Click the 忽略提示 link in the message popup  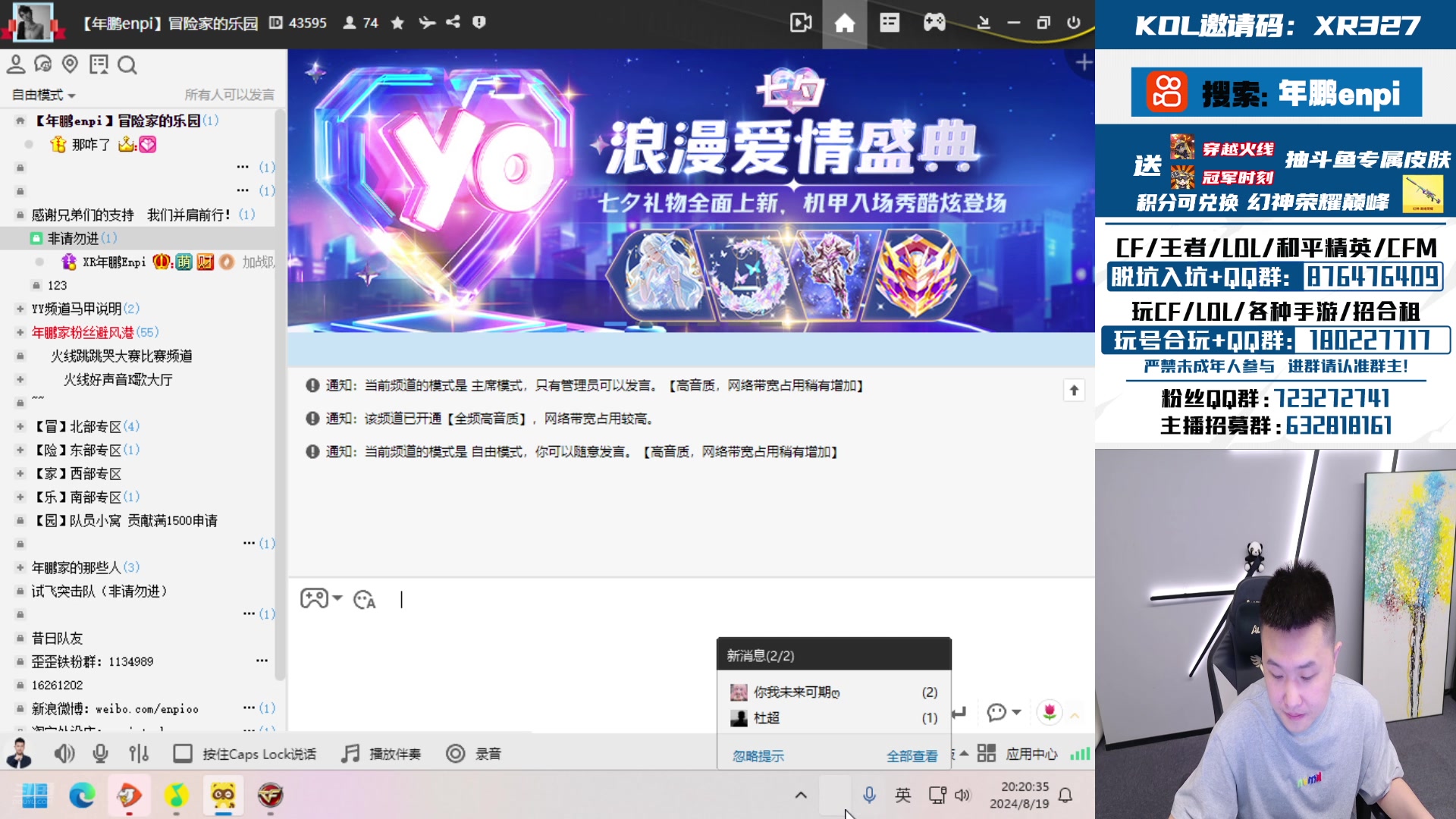[x=758, y=756]
